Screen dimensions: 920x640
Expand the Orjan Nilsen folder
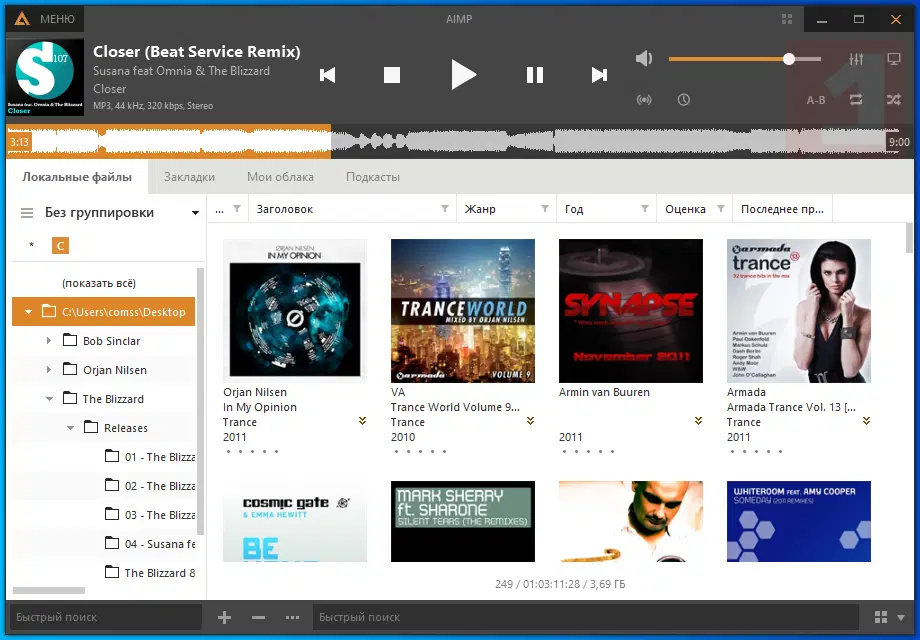point(49,370)
